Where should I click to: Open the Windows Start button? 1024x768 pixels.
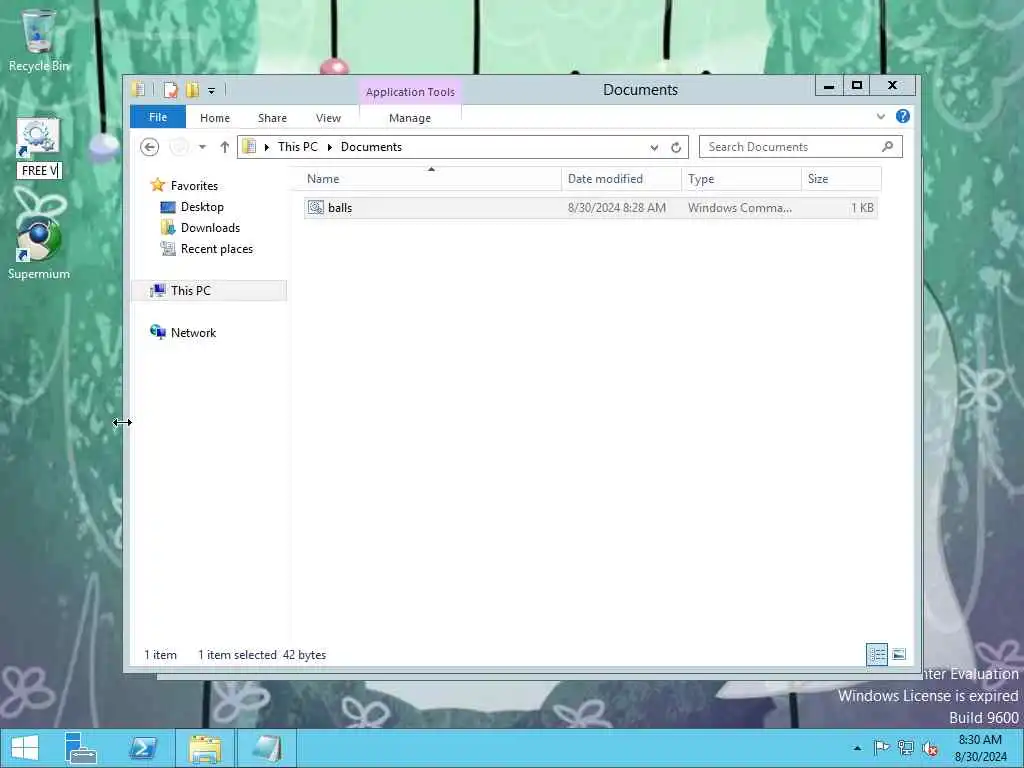[x=25, y=748]
